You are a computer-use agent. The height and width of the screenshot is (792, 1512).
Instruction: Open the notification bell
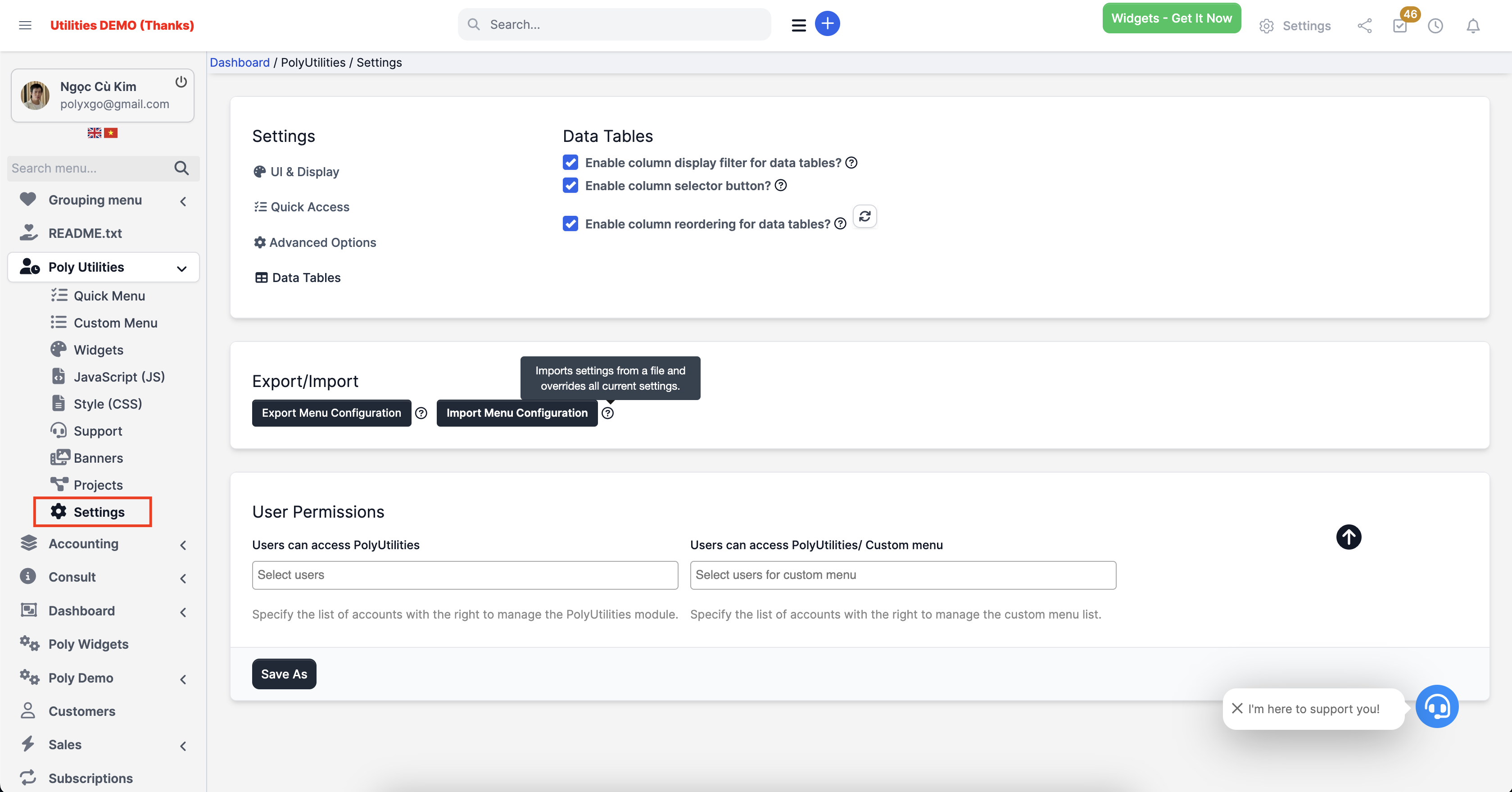tap(1473, 26)
